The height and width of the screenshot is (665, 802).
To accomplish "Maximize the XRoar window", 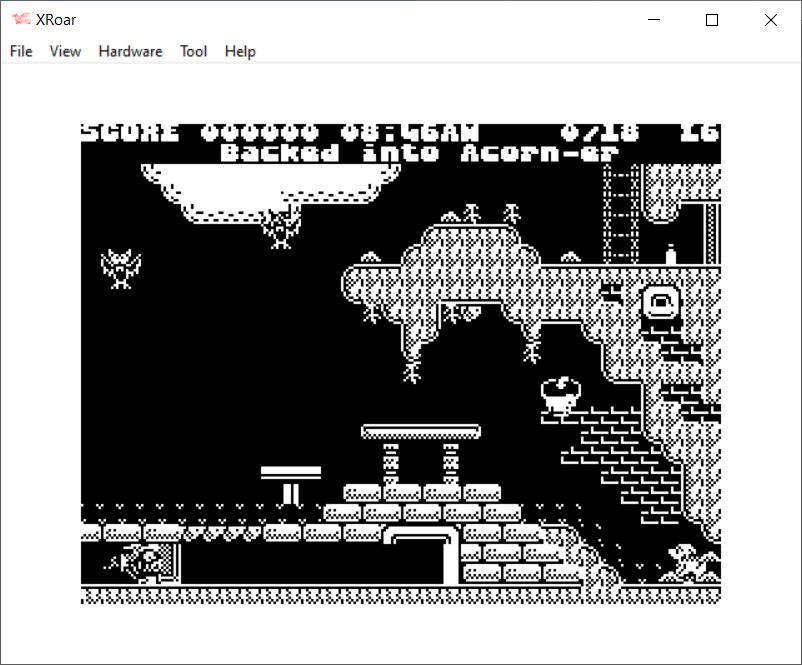I will (x=712, y=20).
